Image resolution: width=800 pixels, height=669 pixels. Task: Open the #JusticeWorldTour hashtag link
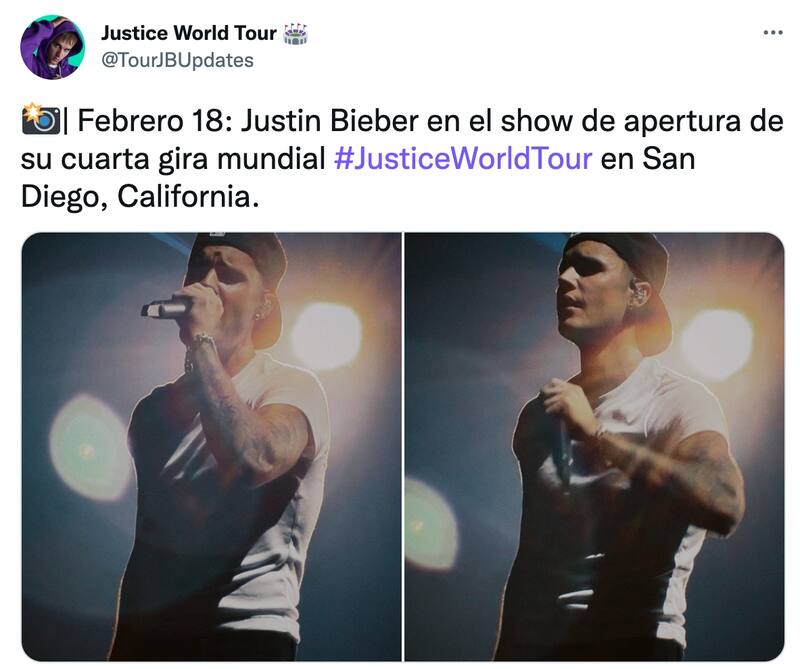[x=463, y=158]
